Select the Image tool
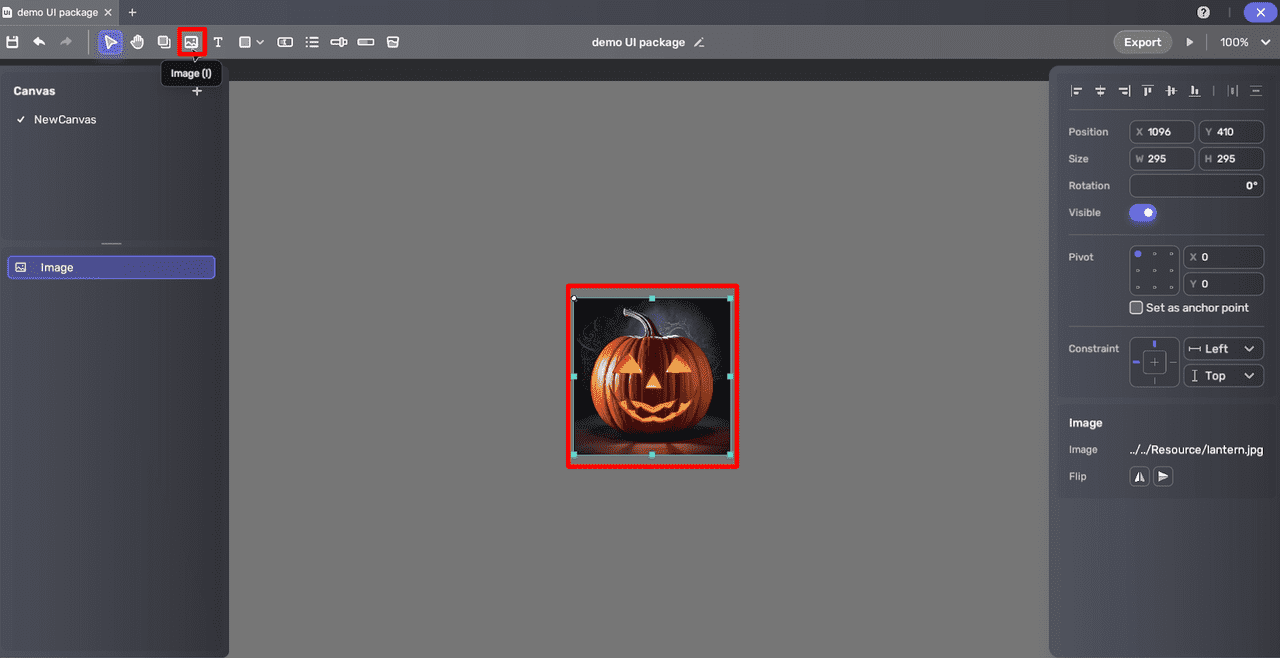The height and width of the screenshot is (658, 1280). 191,42
